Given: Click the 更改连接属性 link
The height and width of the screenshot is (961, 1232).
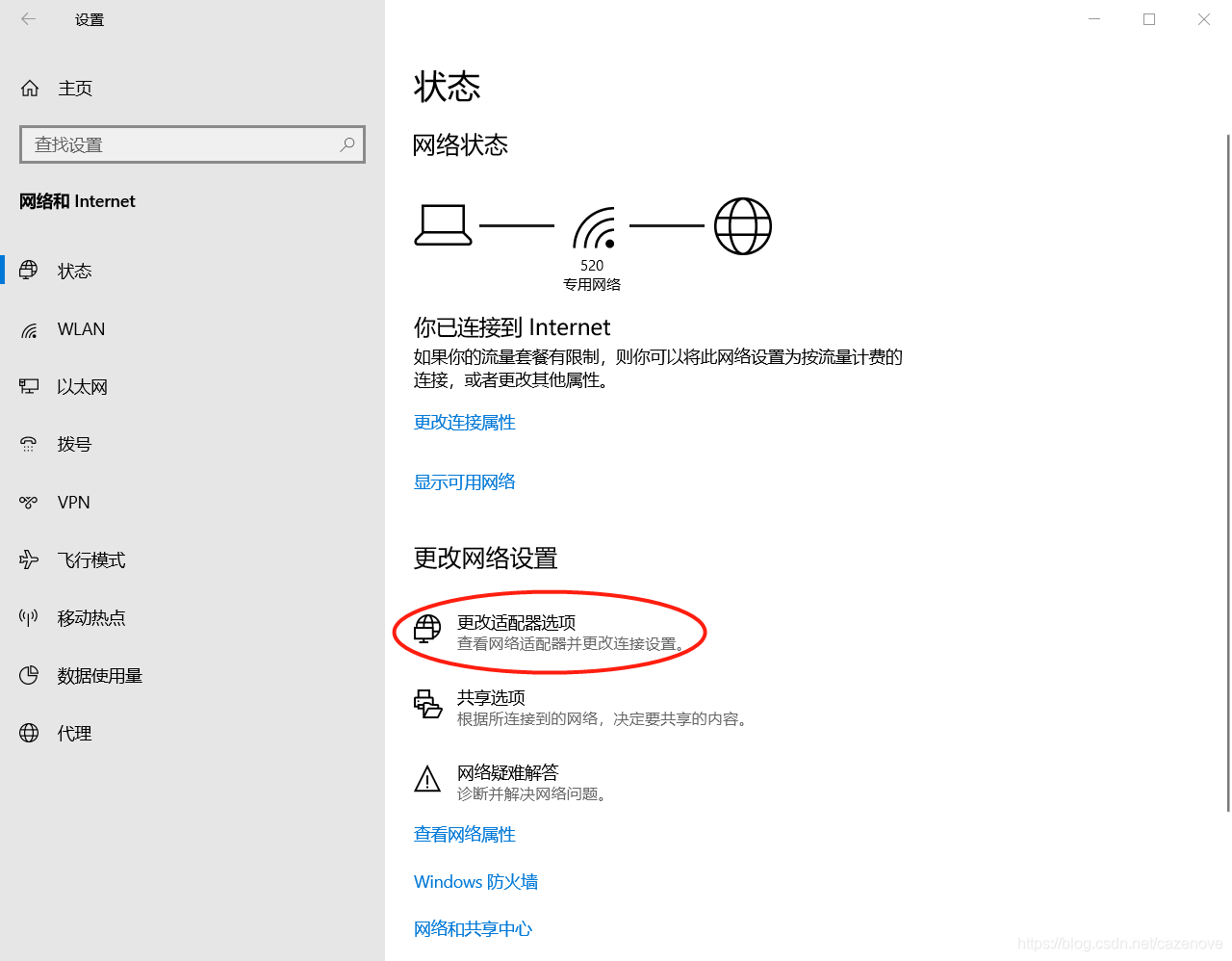Looking at the screenshot, I should tap(465, 423).
